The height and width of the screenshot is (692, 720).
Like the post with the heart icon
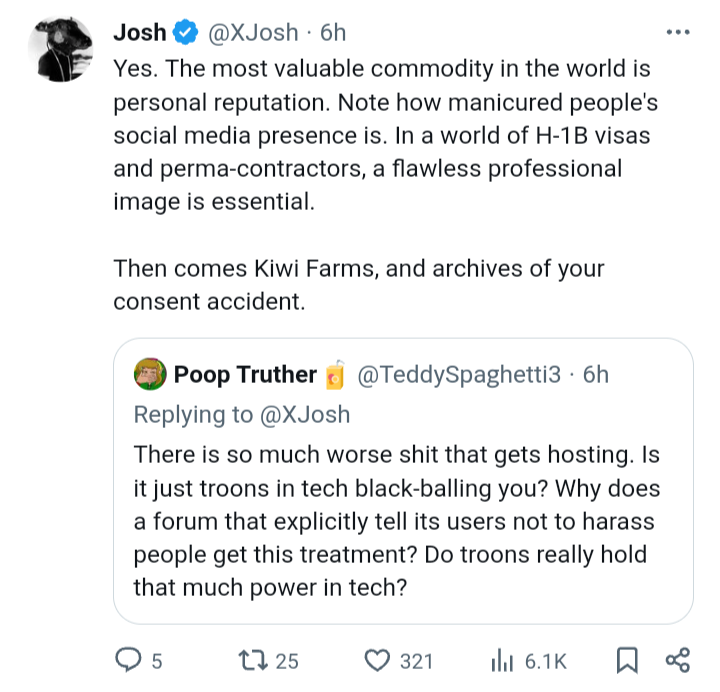click(376, 660)
